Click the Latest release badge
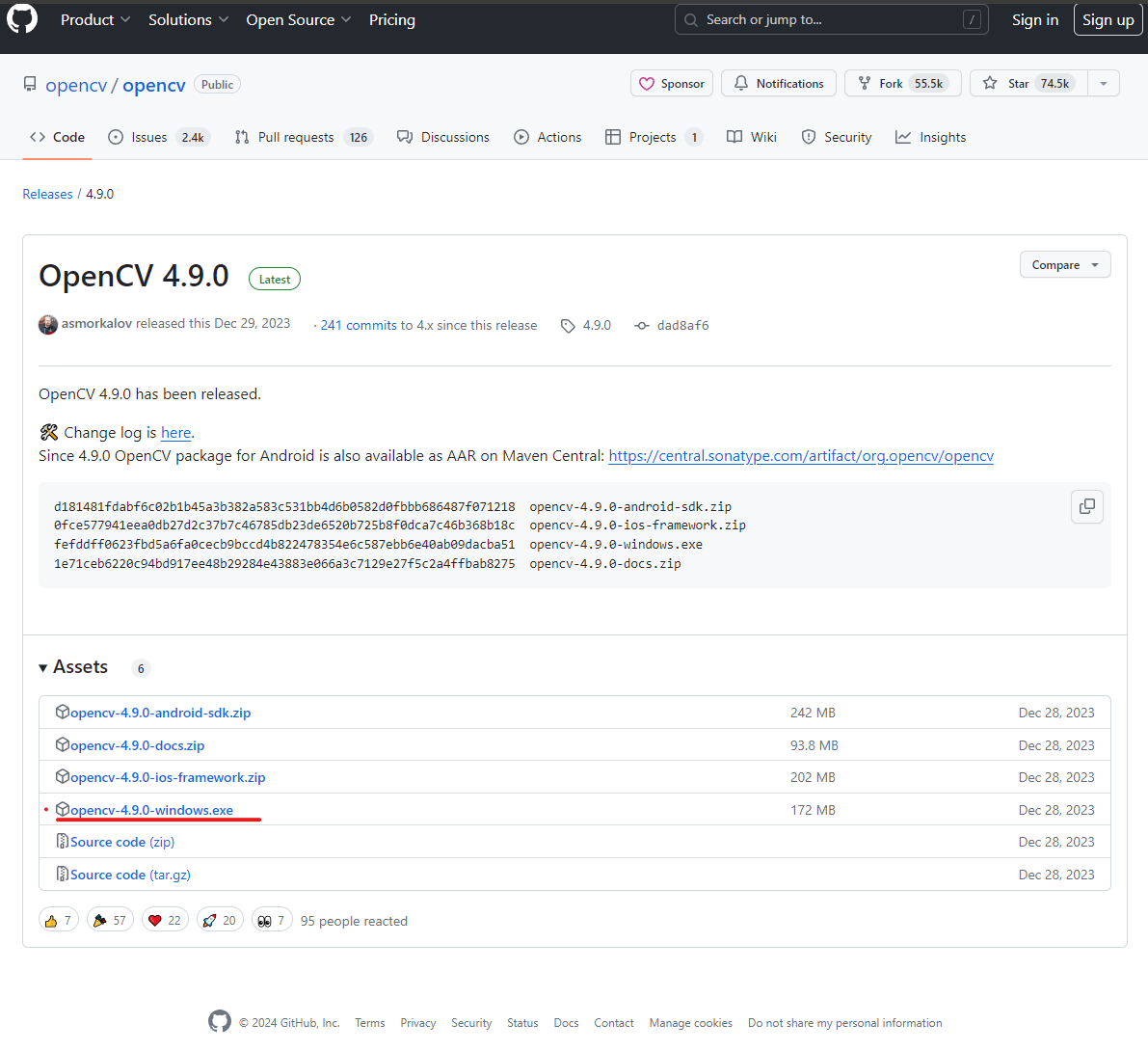Screen dimensions: 1148x1051 [275, 279]
